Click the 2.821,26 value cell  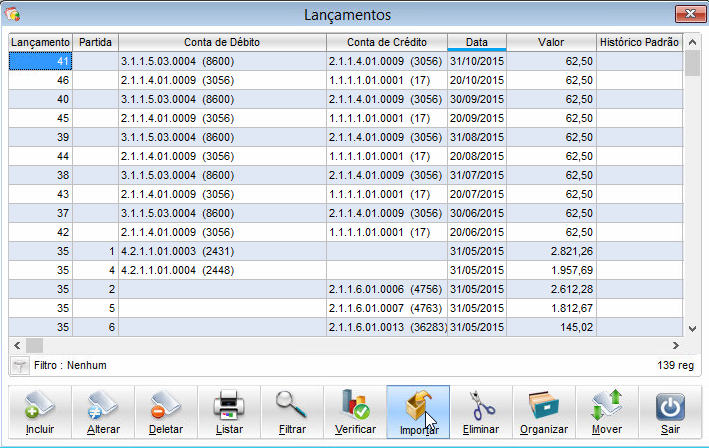point(550,250)
